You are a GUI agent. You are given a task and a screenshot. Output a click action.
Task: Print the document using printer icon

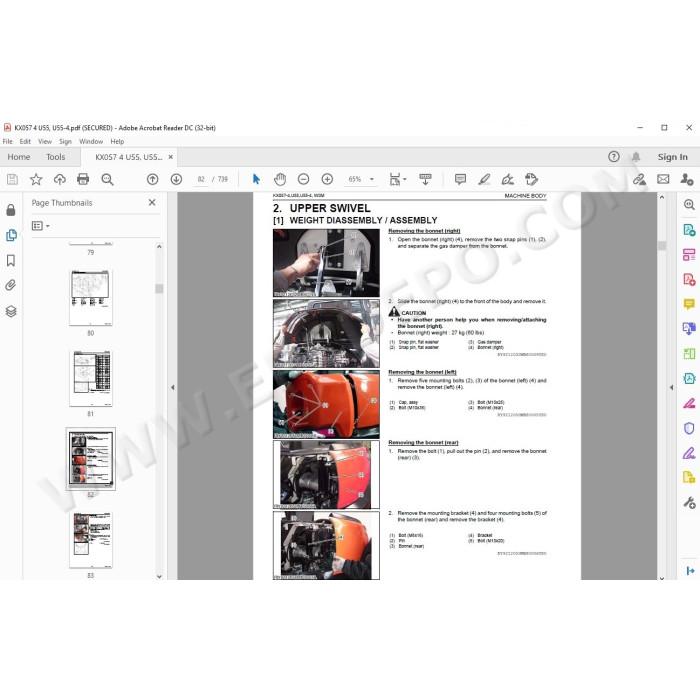point(83,179)
